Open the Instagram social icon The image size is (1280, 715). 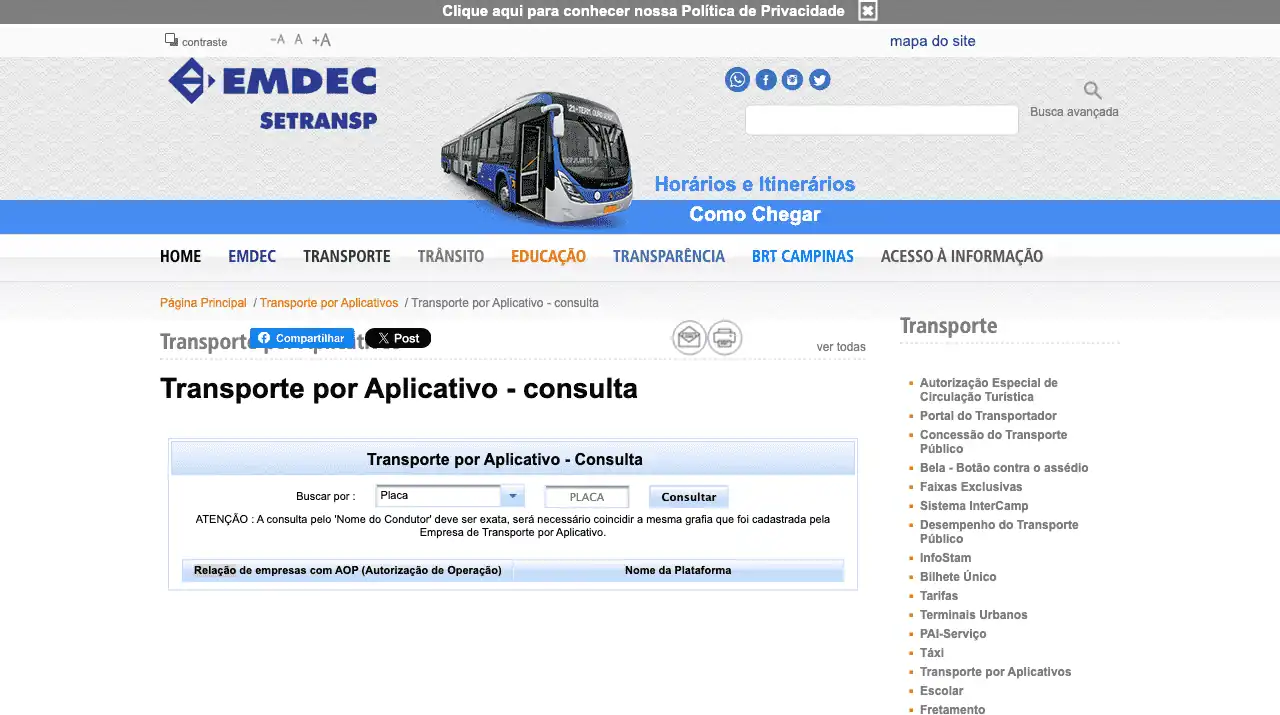point(792,80)
